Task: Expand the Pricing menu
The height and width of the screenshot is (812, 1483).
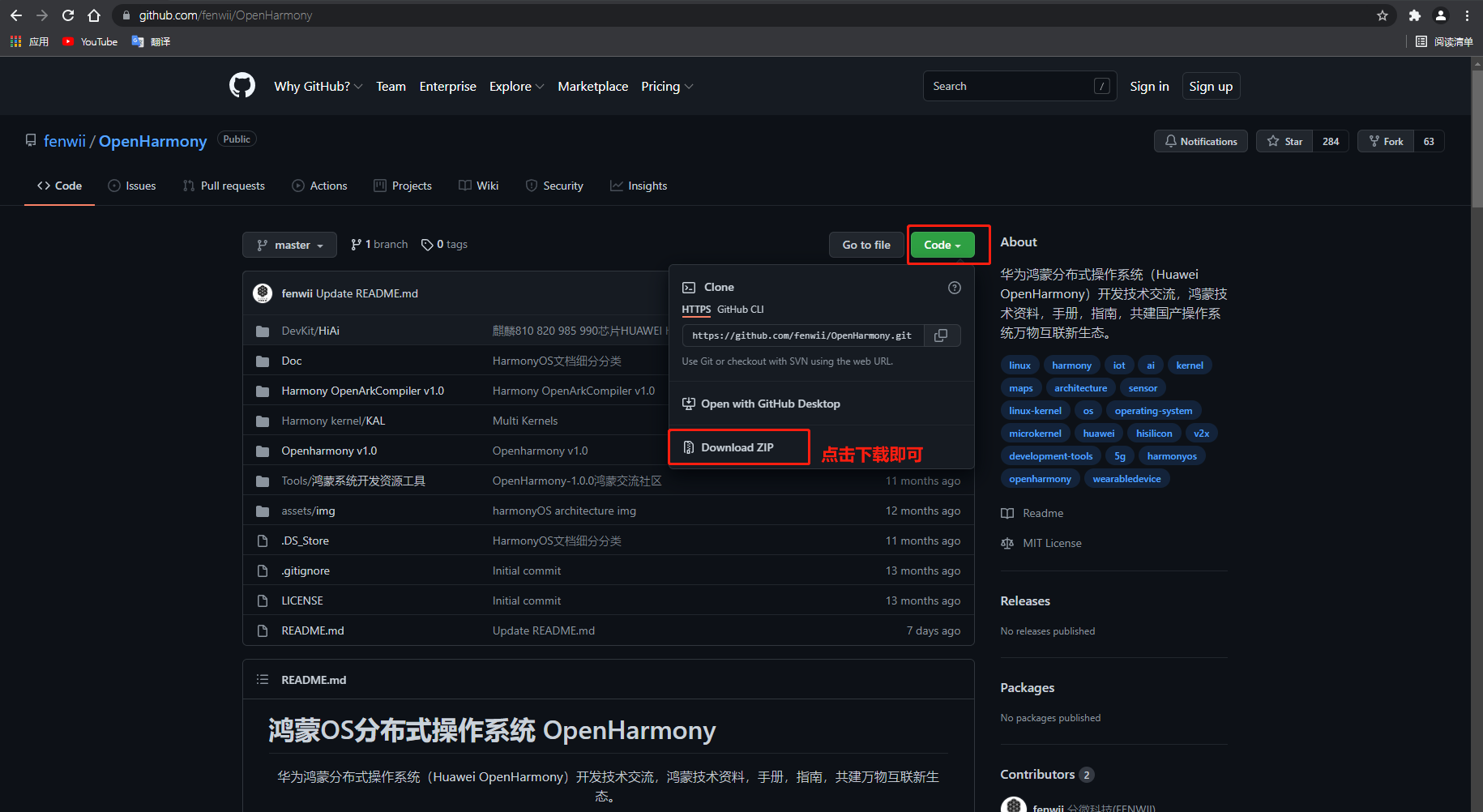Action: tap(667, 86)
